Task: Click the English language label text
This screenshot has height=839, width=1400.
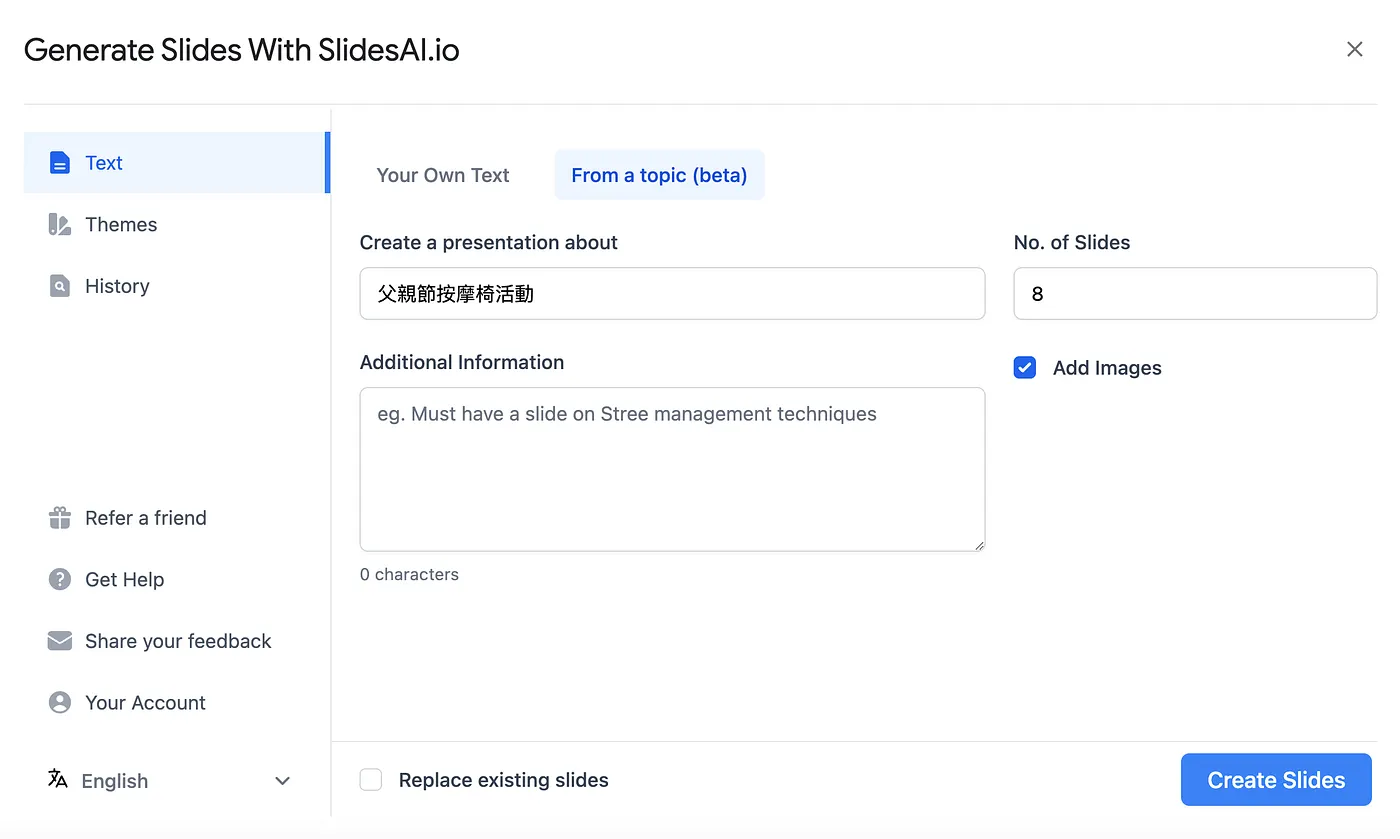Action: pyautogui.click(x=115, y=781)
